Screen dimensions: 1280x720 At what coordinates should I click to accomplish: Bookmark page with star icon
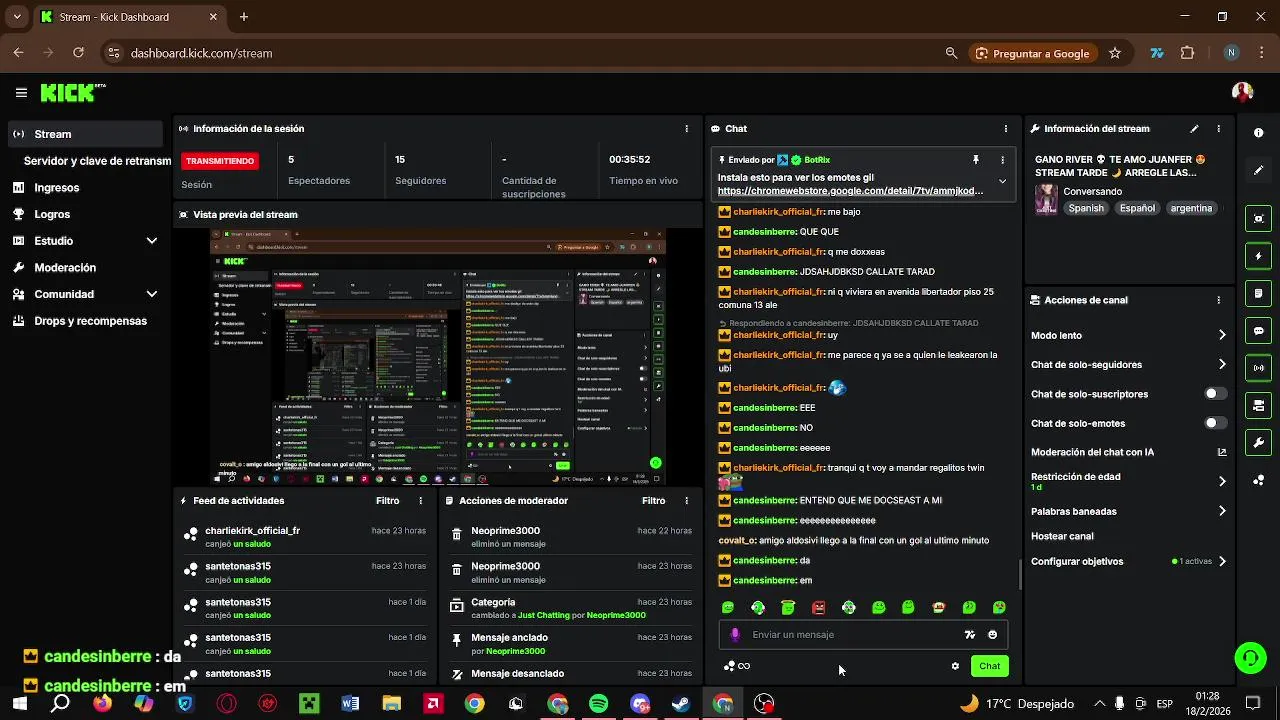pos(1115,53)
